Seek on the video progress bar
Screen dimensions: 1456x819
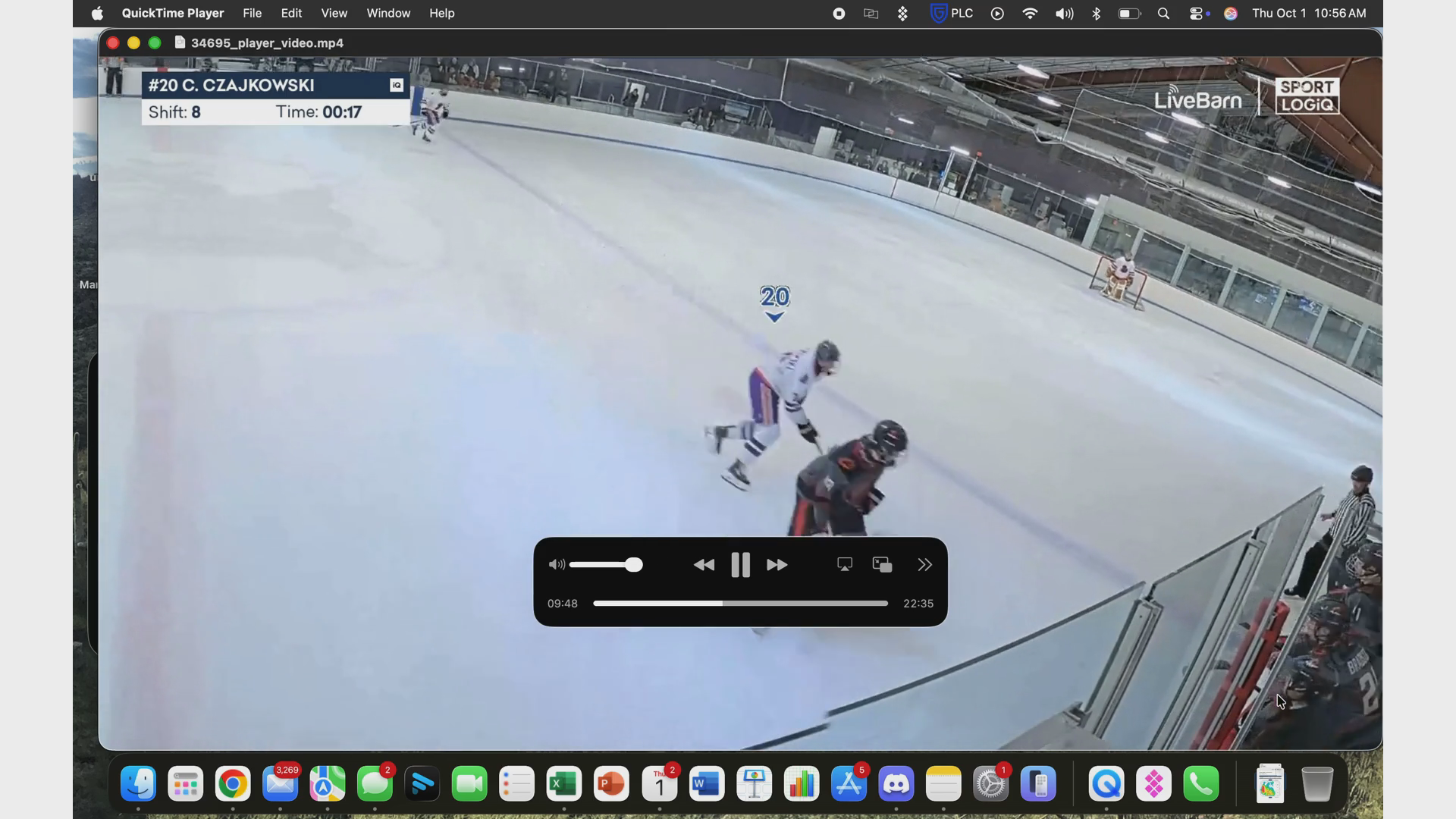pyautogui.click(x=740, y=604)
